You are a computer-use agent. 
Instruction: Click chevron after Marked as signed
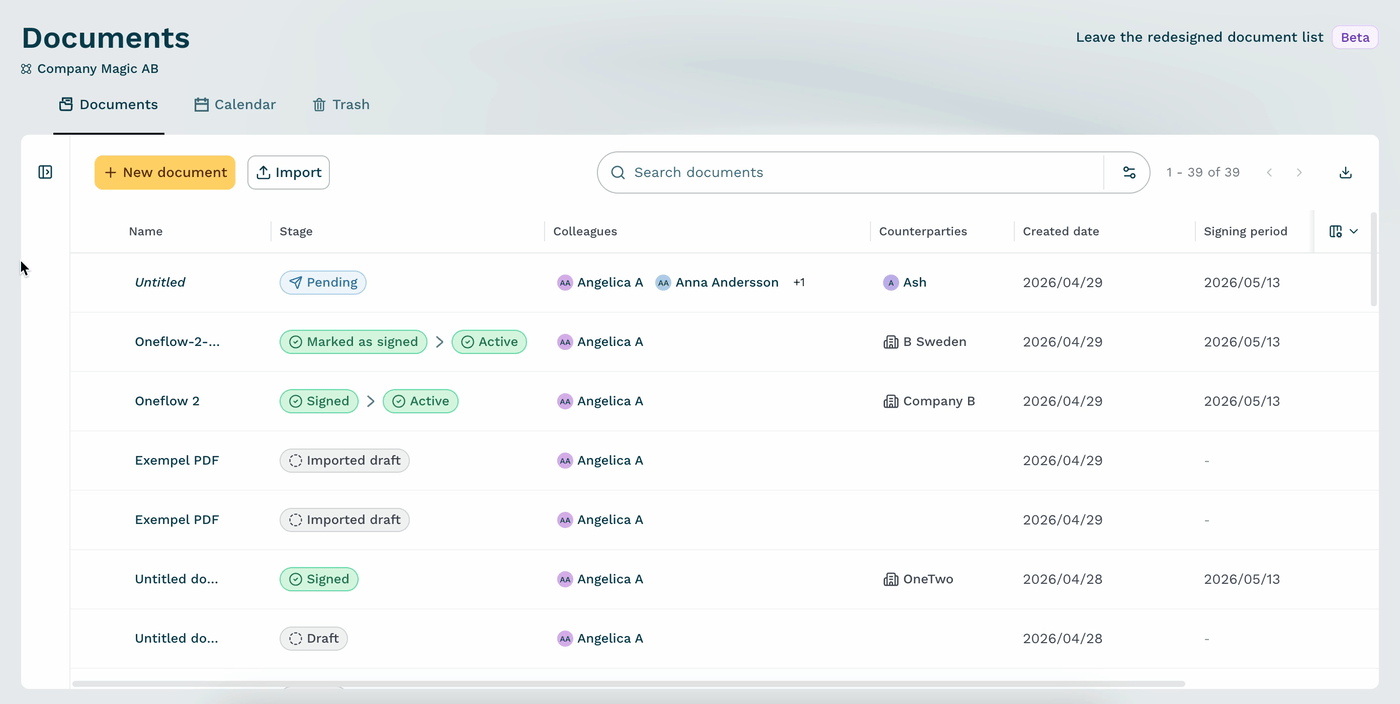(439, 342)
